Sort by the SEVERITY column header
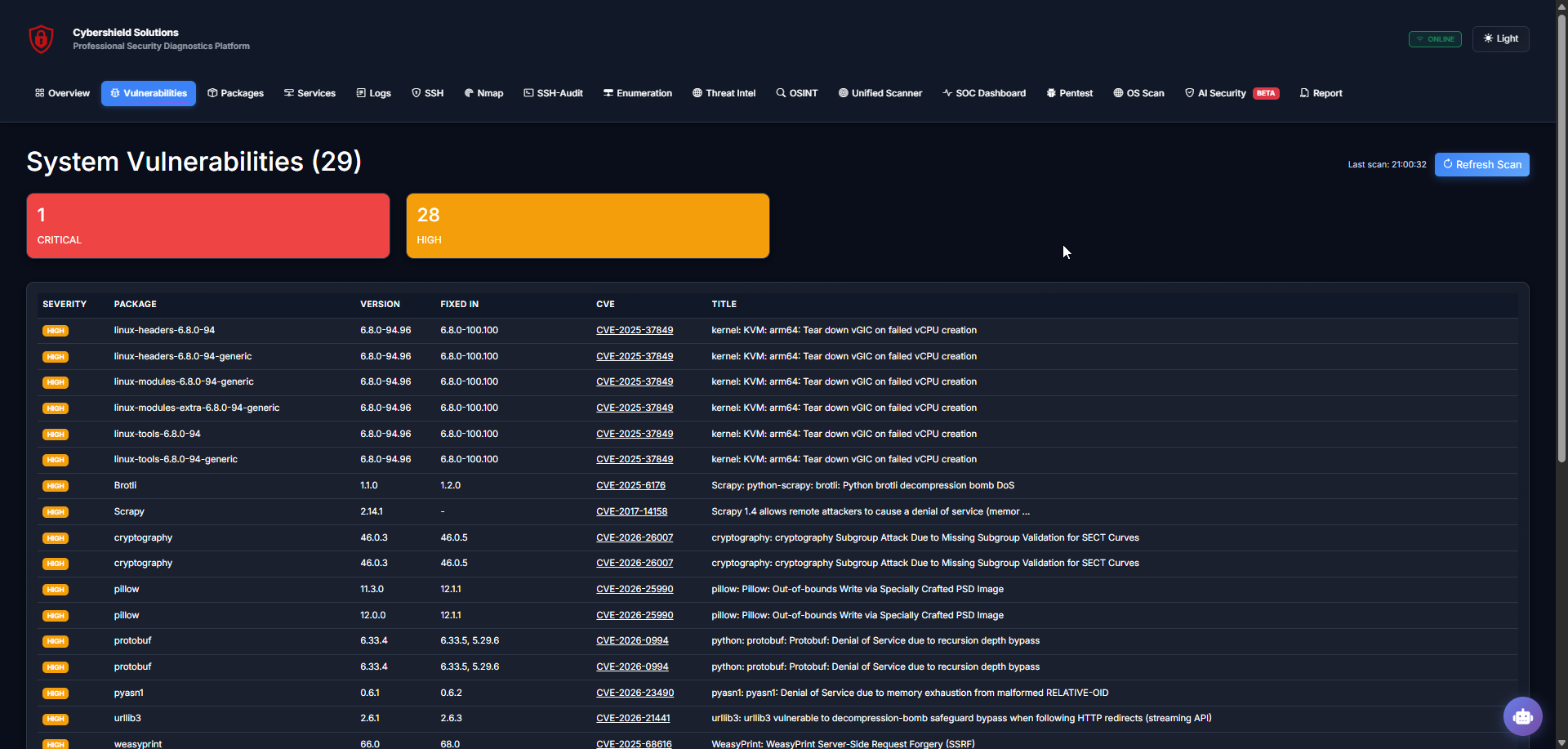The width and height of the screenshot is (1568, 749). point(65,304)
